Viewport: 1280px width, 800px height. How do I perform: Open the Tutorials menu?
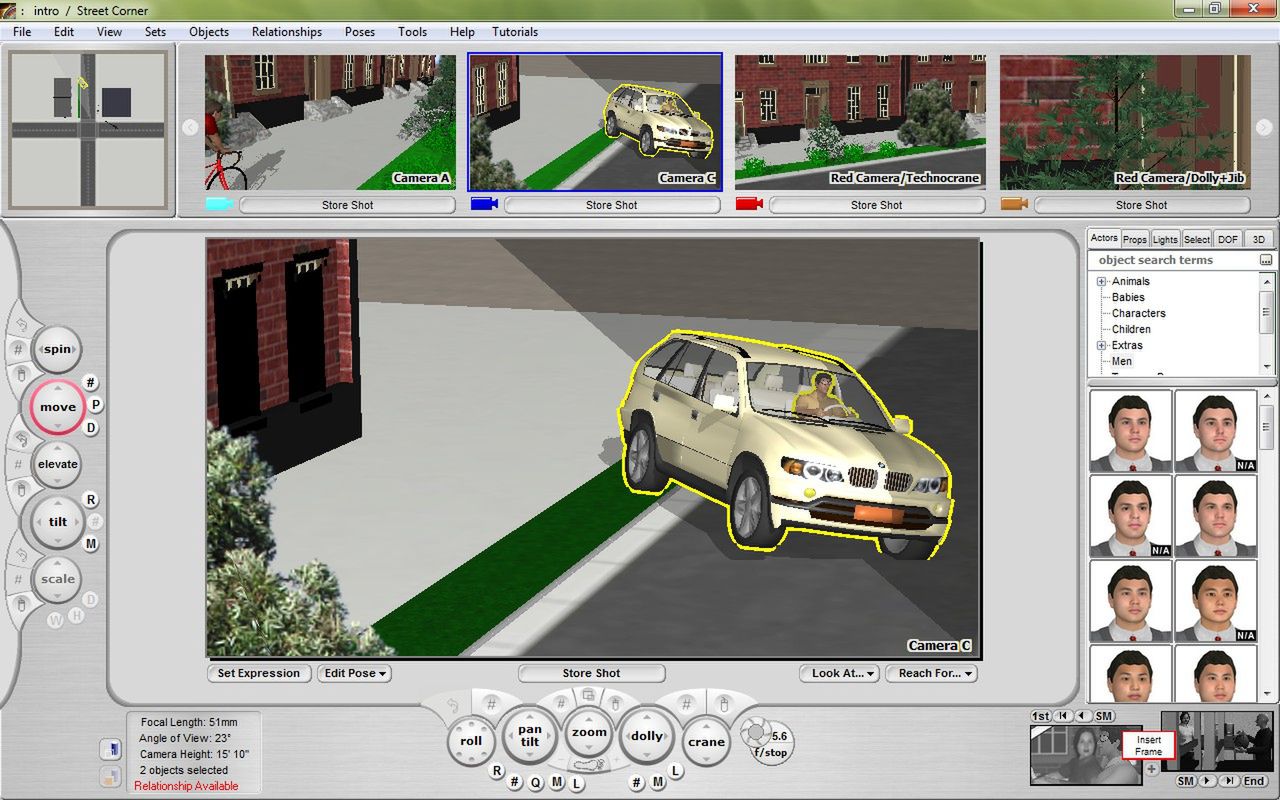click(515, 32)
